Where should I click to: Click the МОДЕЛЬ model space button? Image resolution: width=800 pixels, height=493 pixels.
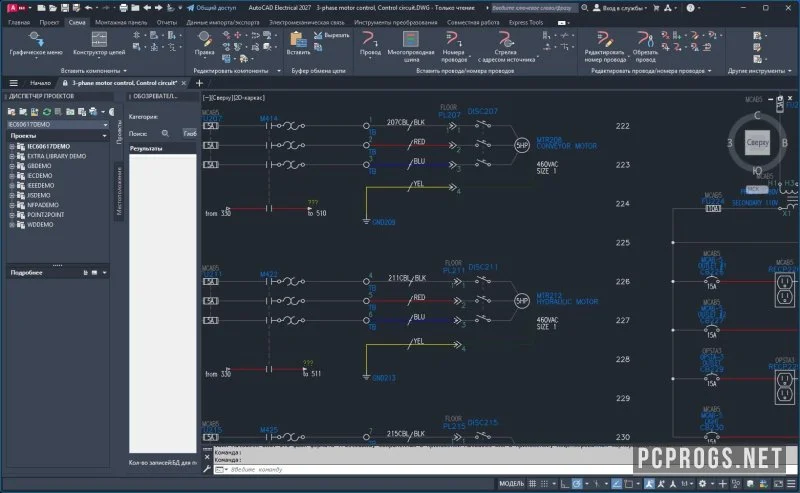511,483
